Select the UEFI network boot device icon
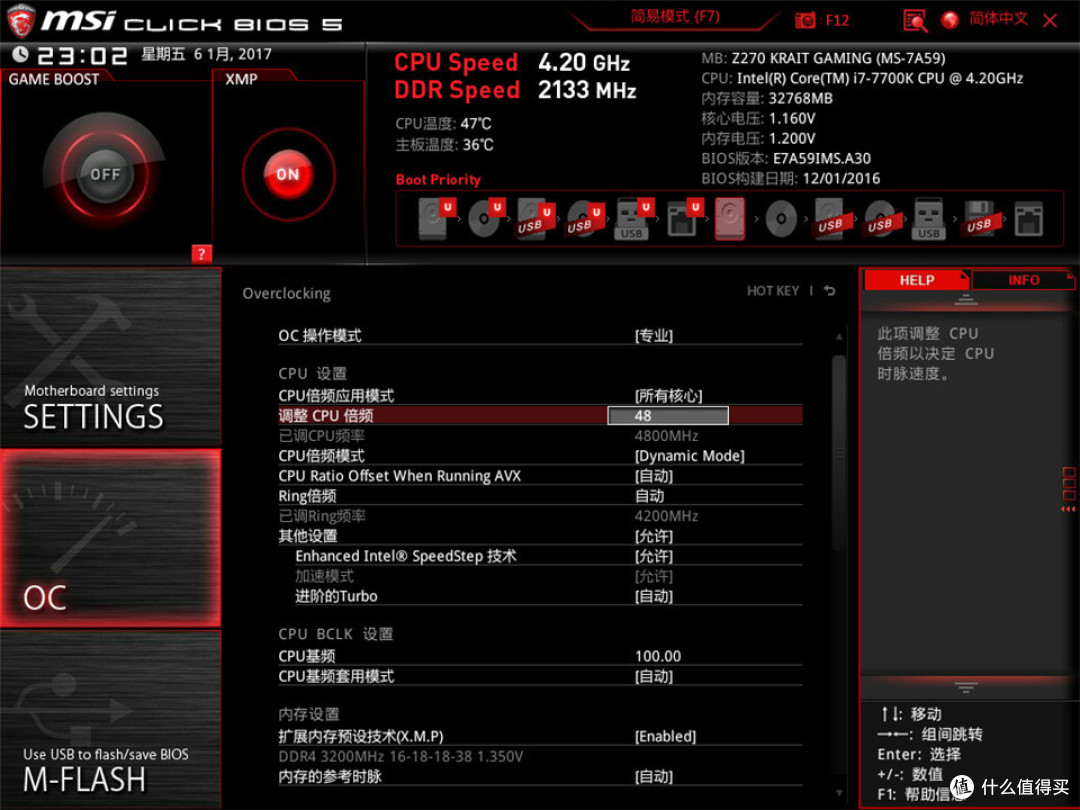This screenshot has width=1080, height=810. pos(684,218)
